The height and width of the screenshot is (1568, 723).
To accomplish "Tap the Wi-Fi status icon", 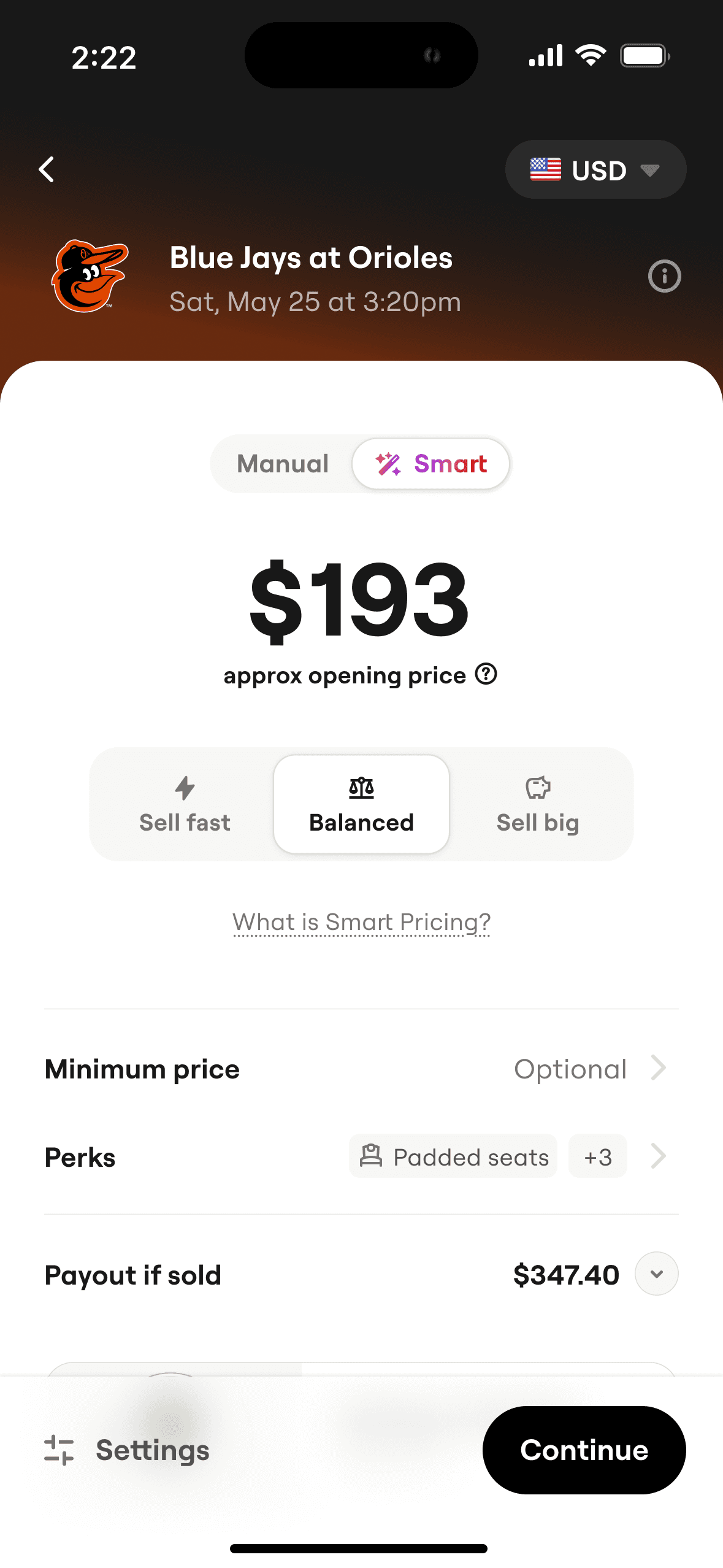I will 591,56.
